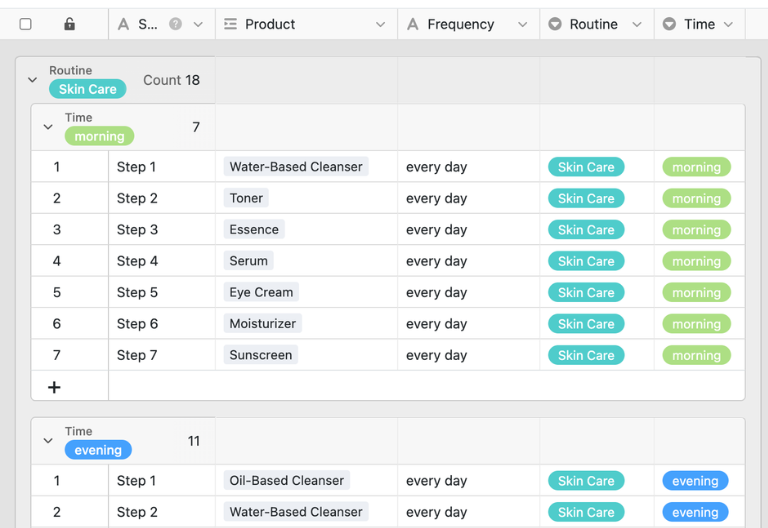Open the Moisturizer product chip

[x=263, y=323]
